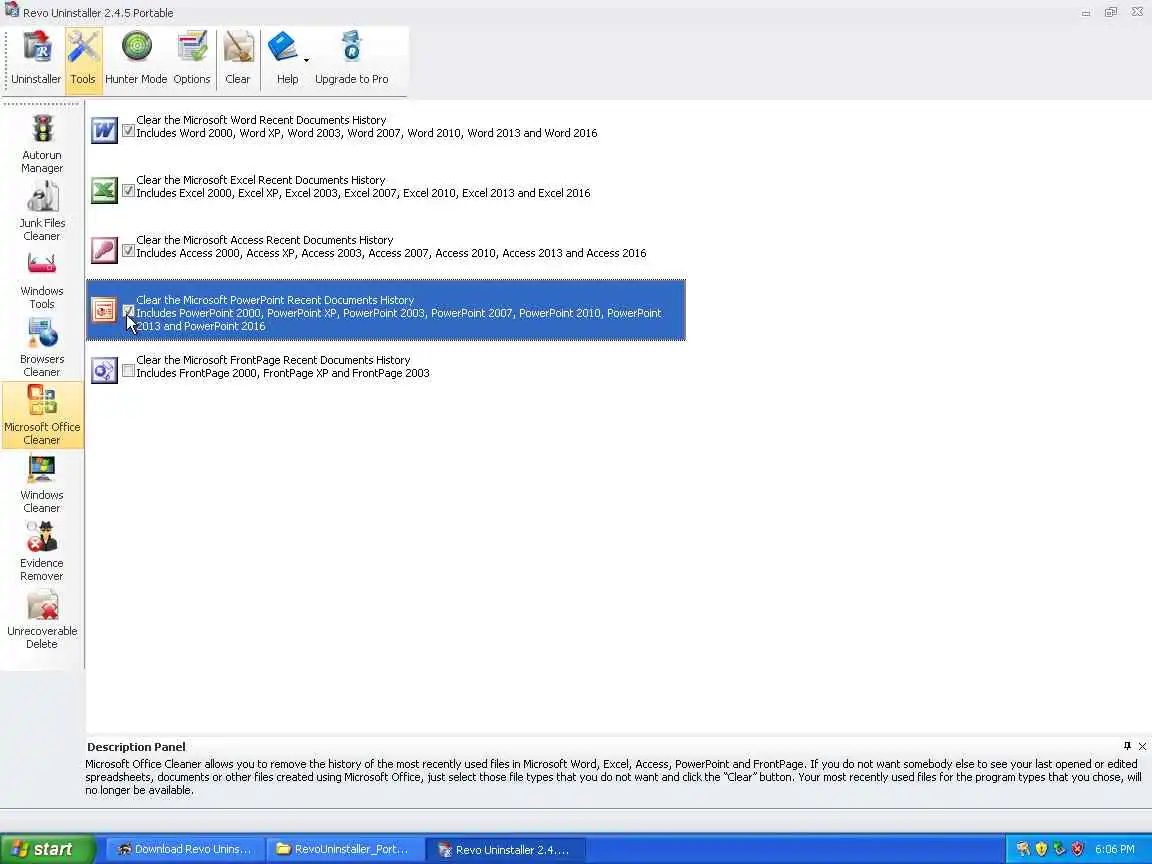Open Browsers Cleaner tool
Viewport: 1152px width, 864px height.
click(42, 348)
